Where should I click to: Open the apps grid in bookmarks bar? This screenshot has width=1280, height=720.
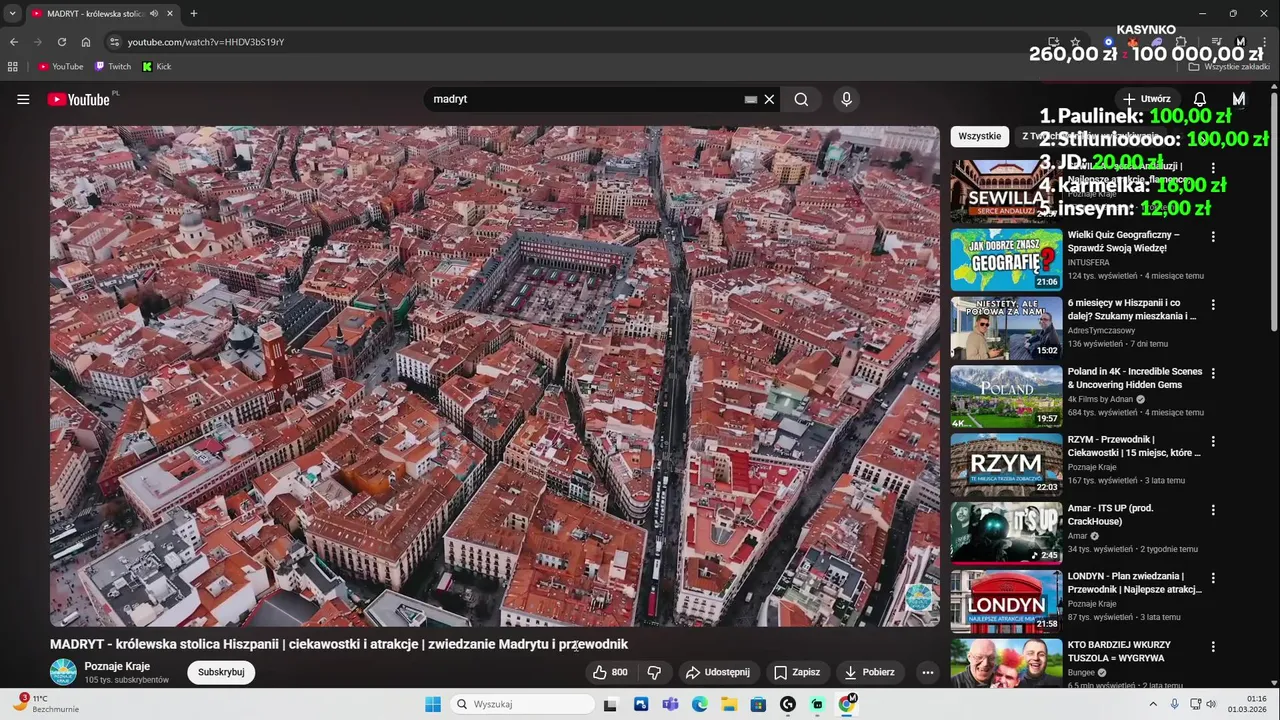12,66
